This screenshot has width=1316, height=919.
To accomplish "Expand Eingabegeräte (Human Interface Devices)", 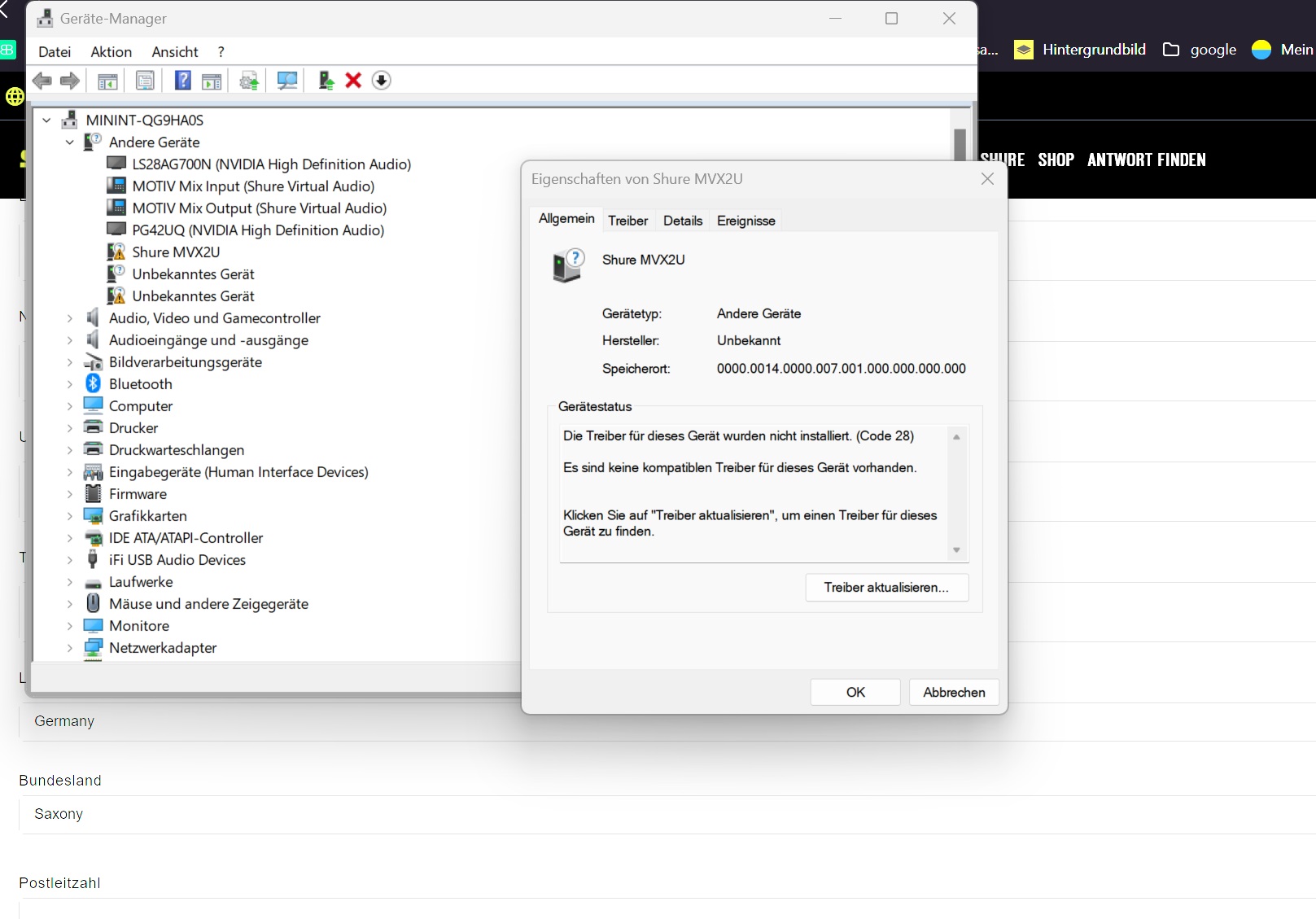I will pyautogui.click(x=70, y=472).
